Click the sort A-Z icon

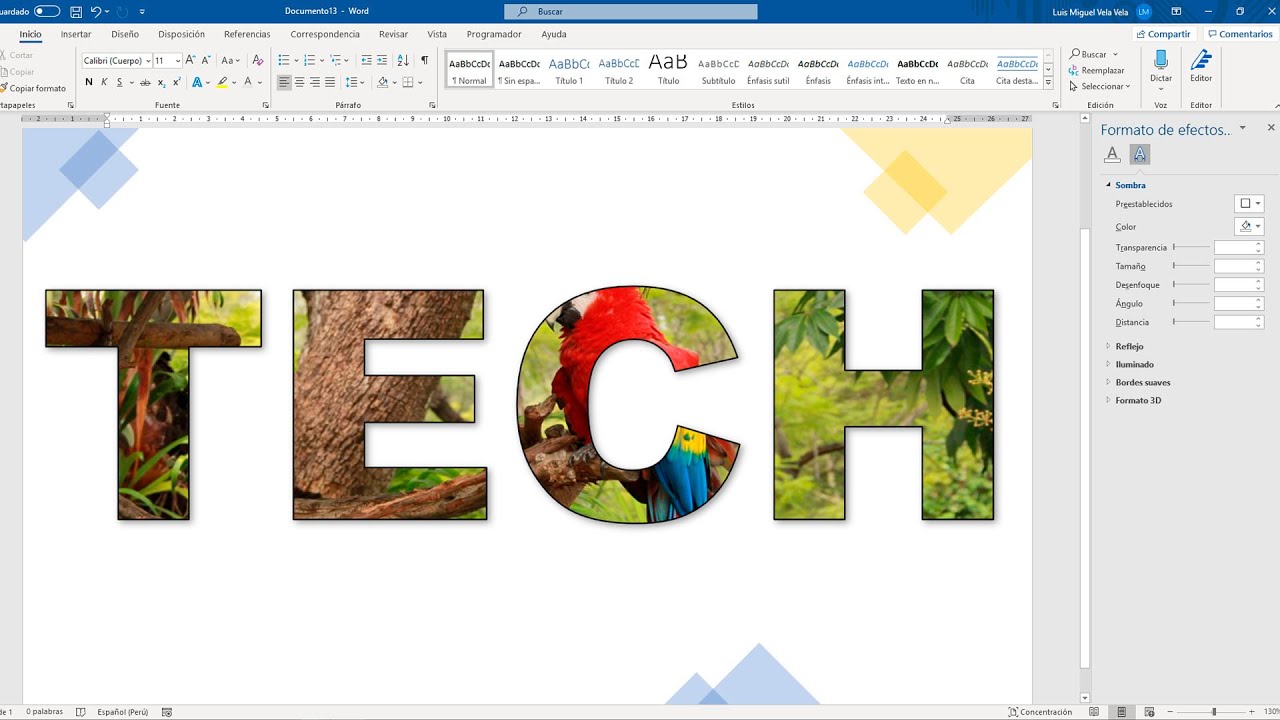(405, 61)
